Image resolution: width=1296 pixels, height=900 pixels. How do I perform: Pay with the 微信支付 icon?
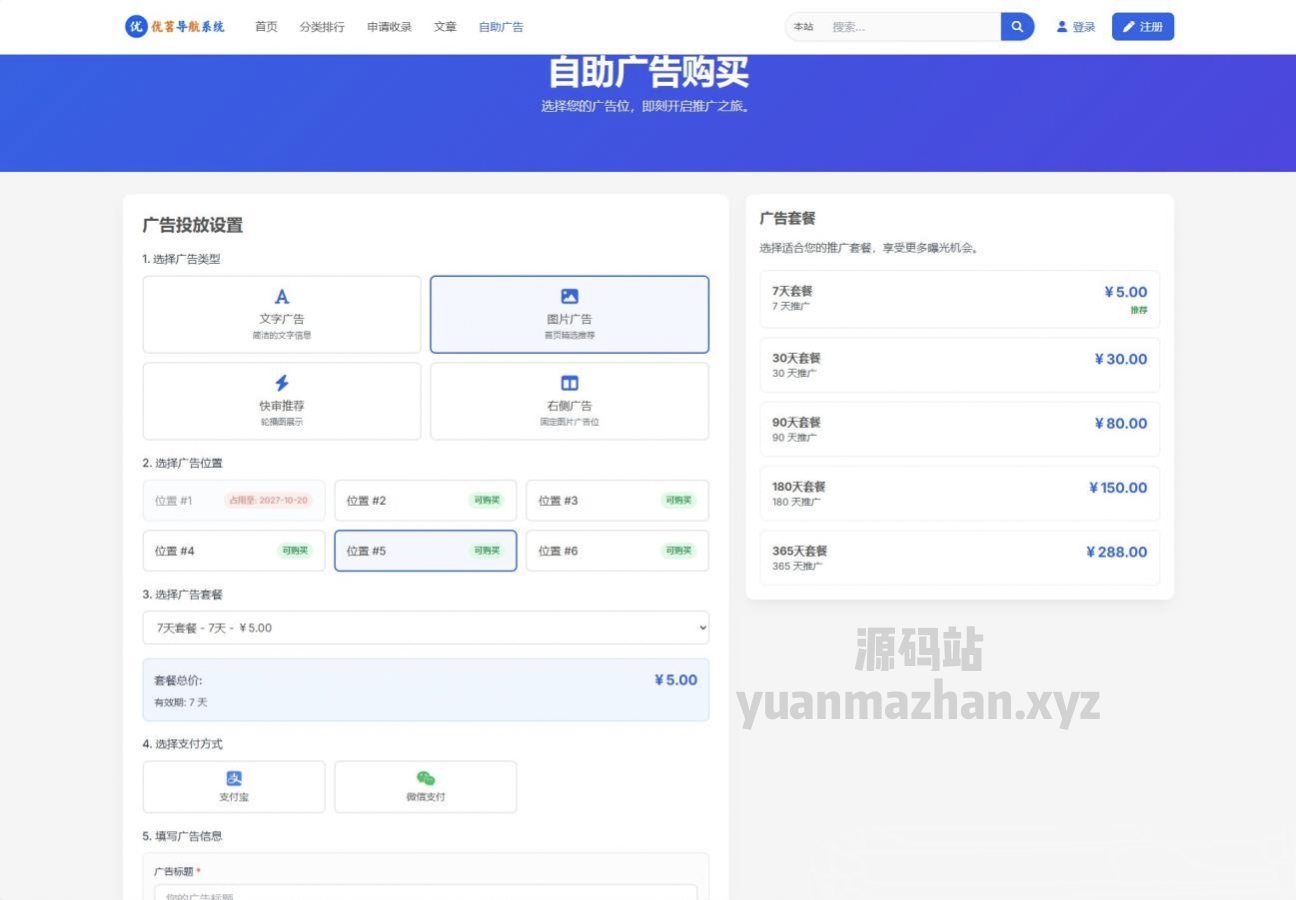click(x=426, y=778)
